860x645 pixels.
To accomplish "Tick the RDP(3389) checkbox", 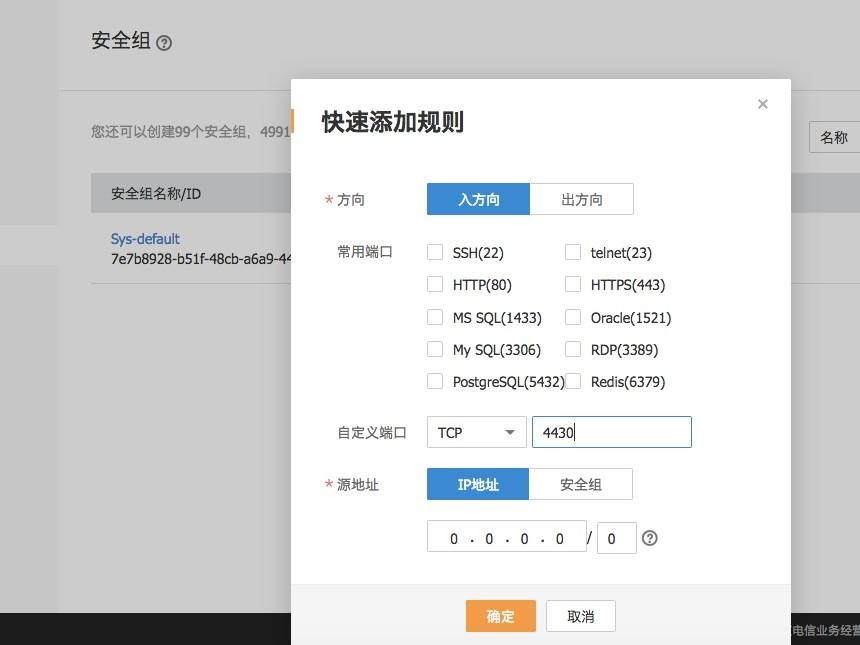I will coord(573,349).
